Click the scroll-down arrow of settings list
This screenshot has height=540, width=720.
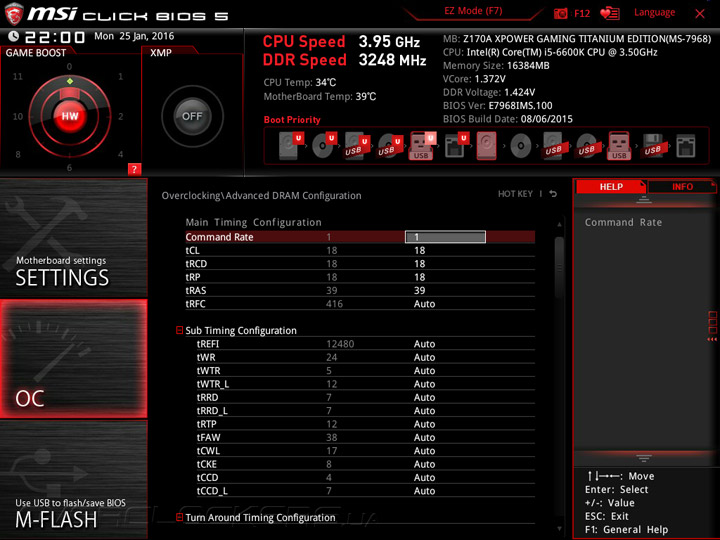pyautogui.click(x=559, y=529)
